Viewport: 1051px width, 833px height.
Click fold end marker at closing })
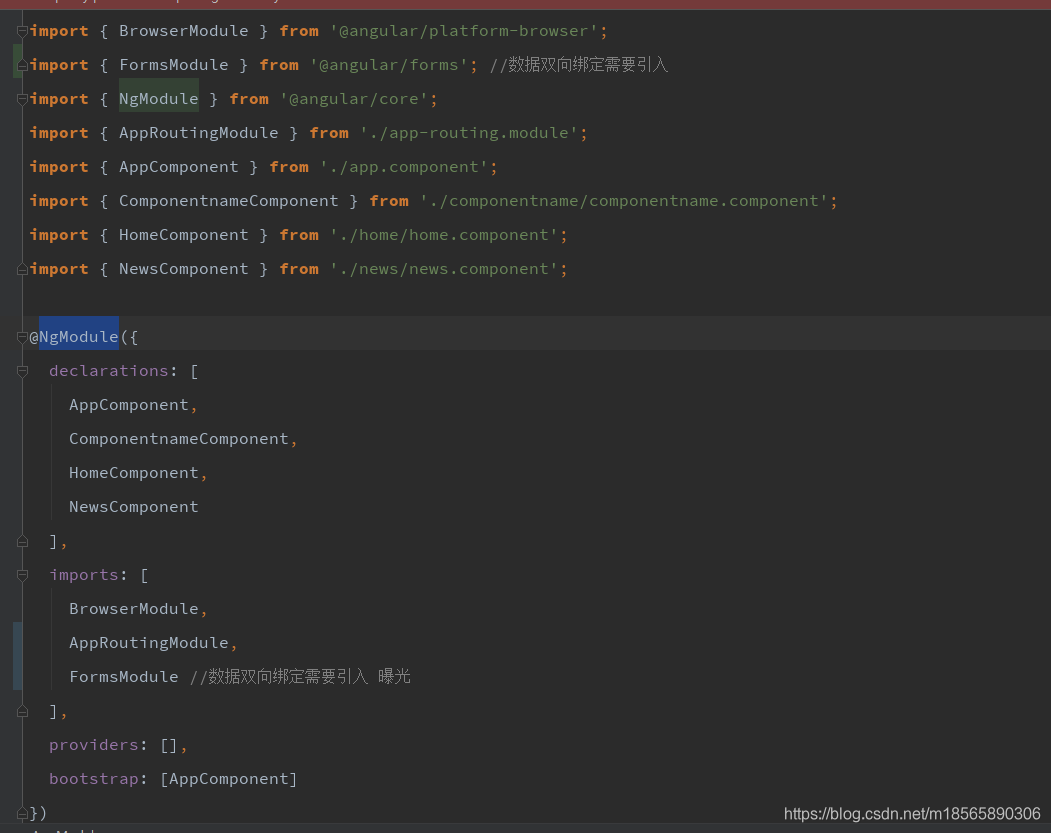pos(22,814)
